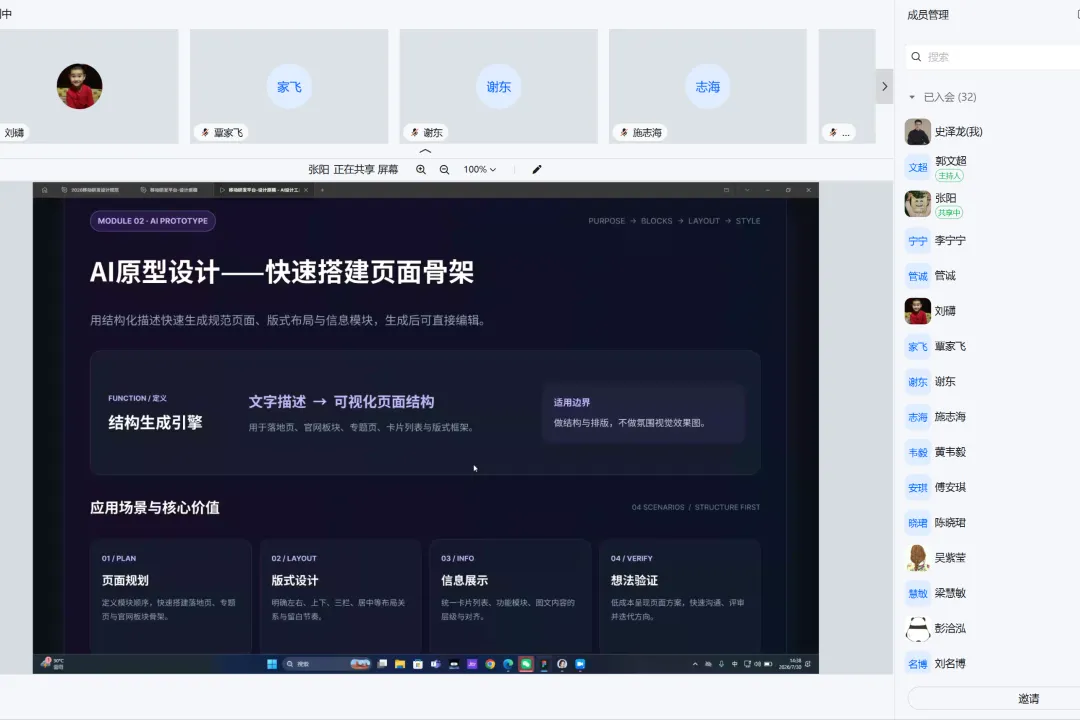Viewport: 1080px width, 720px height.
Task: Open the Microsoft Store in shared taskbar
Action: click(x=417, y=664)
